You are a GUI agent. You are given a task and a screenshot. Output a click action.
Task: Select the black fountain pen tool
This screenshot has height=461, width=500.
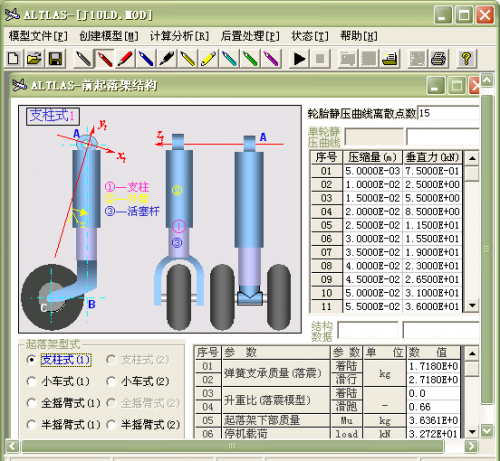(167, 59)
